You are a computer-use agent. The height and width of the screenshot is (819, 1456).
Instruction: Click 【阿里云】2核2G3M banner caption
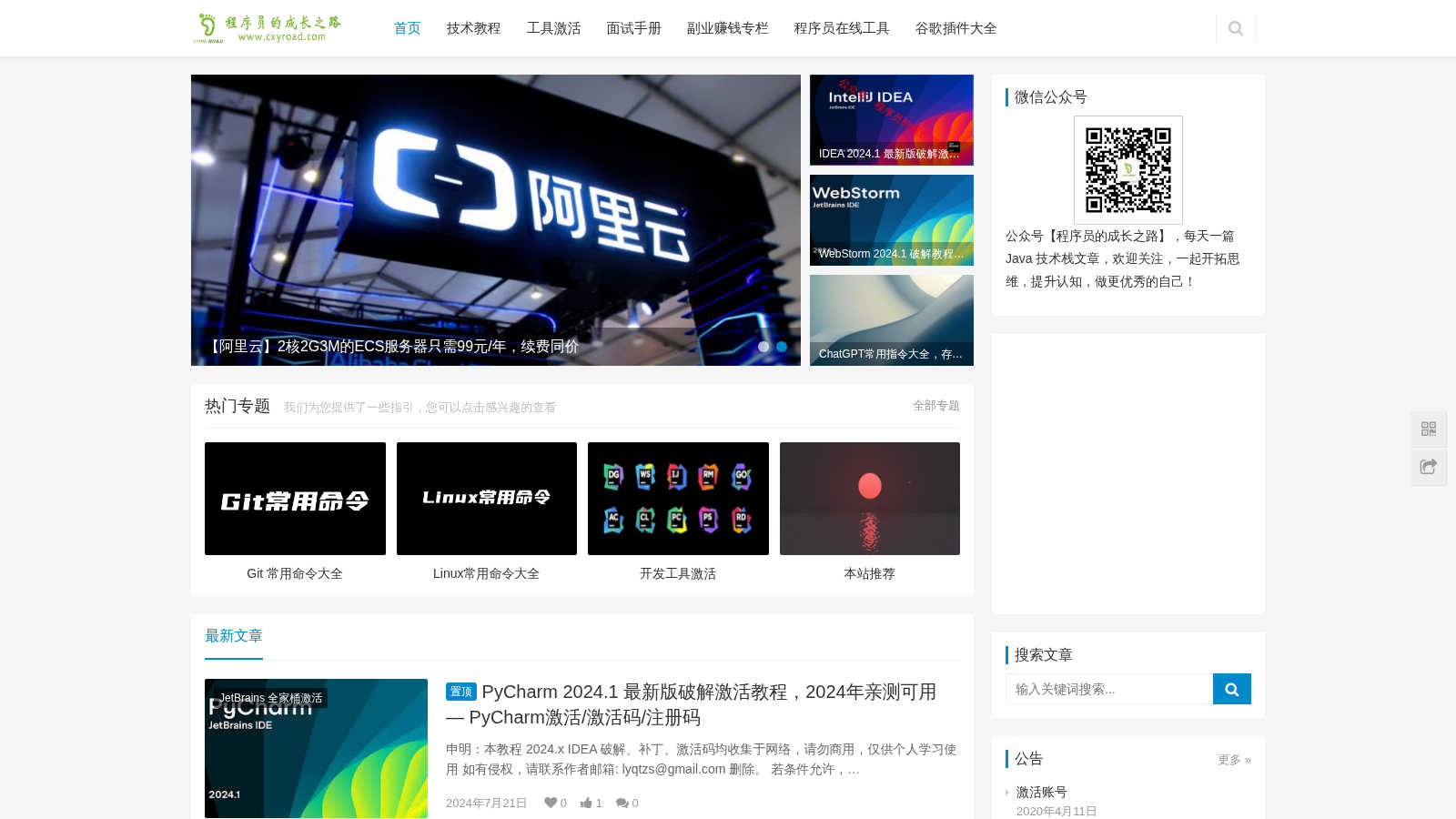[x=392, y=347]
